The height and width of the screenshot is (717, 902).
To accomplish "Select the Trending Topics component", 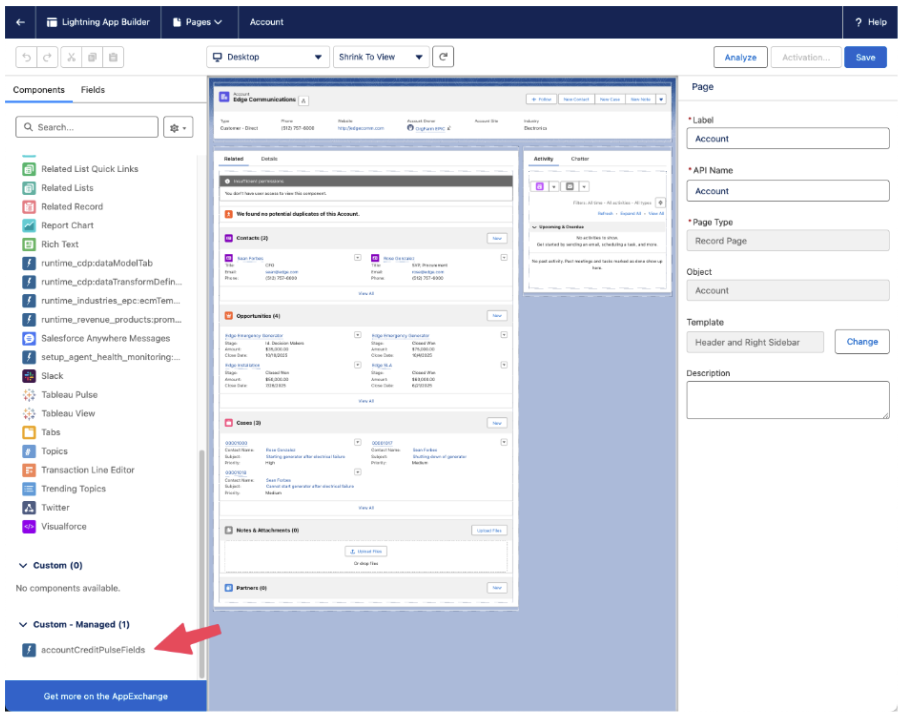I will (64, 489).
